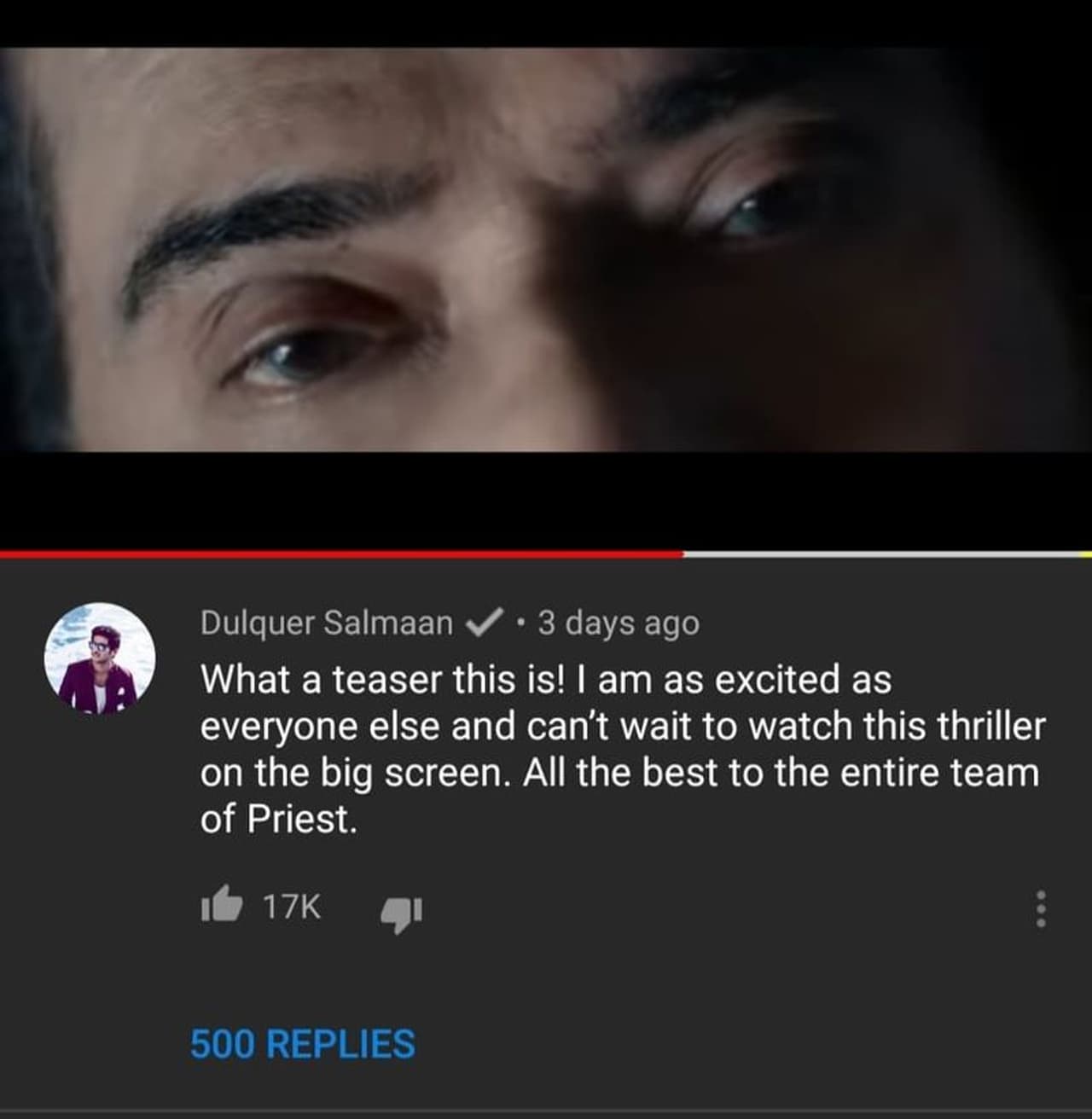This screenshot has height=1119, width=1092.
Task: Open the comment's three-dot options menu
Action: click(x=1040, y=909)
